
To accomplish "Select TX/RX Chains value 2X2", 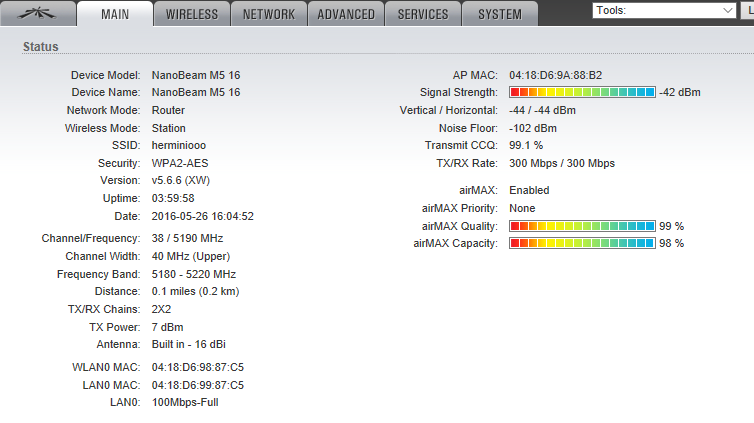I will (161, 309).
